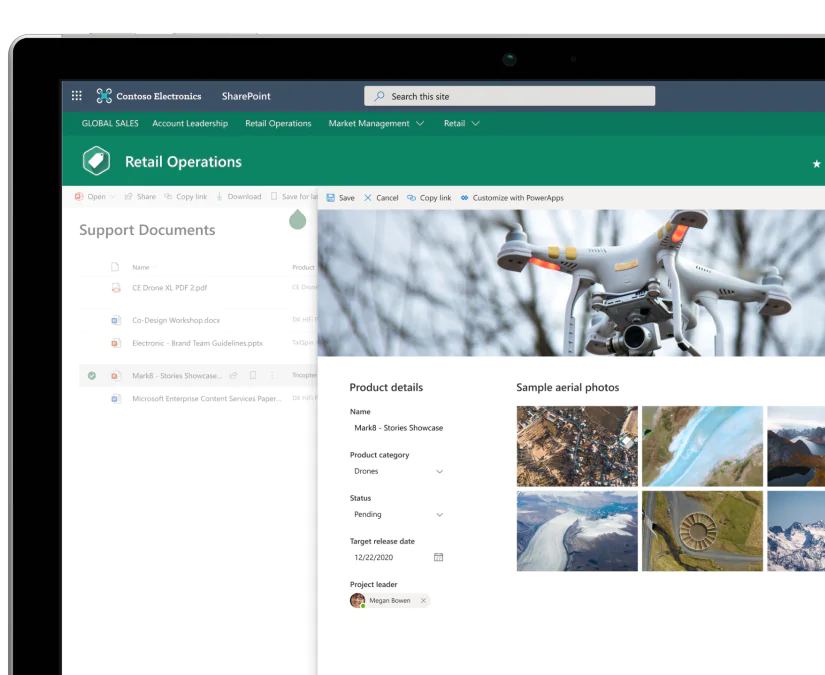This screenshot has height=675, width=825.
Task: Open the Account Leadership nav item
Action: tap(190, 124)
